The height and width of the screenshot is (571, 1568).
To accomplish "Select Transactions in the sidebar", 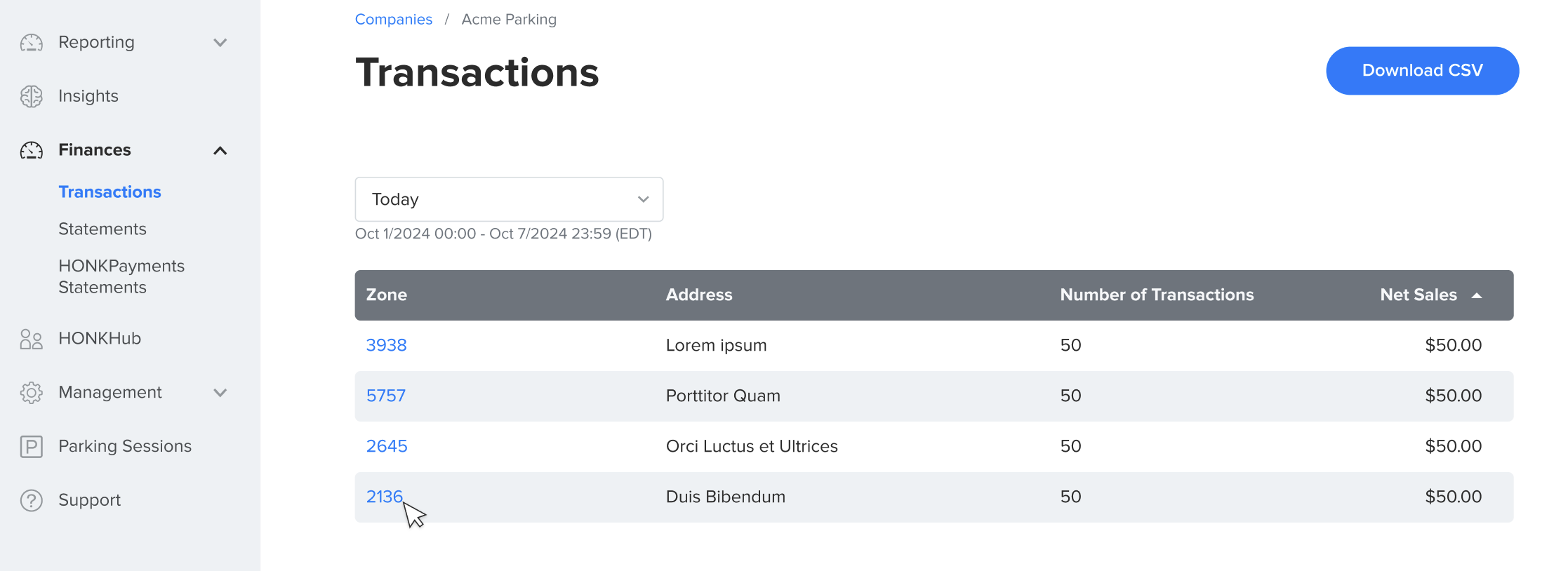I will (x=109, y=192).
